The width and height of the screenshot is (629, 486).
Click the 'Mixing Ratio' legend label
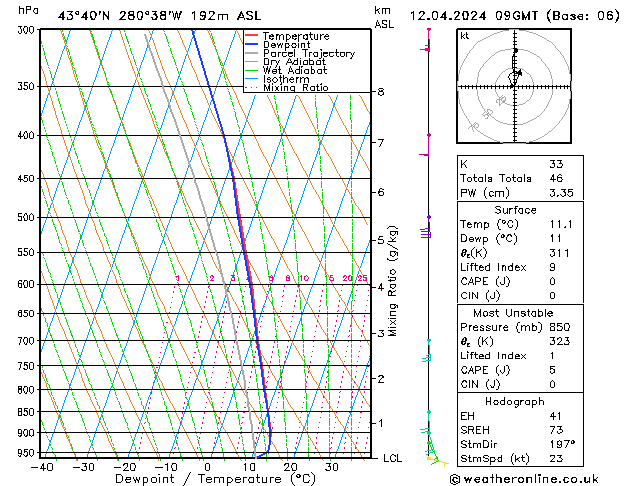(296, 87)
